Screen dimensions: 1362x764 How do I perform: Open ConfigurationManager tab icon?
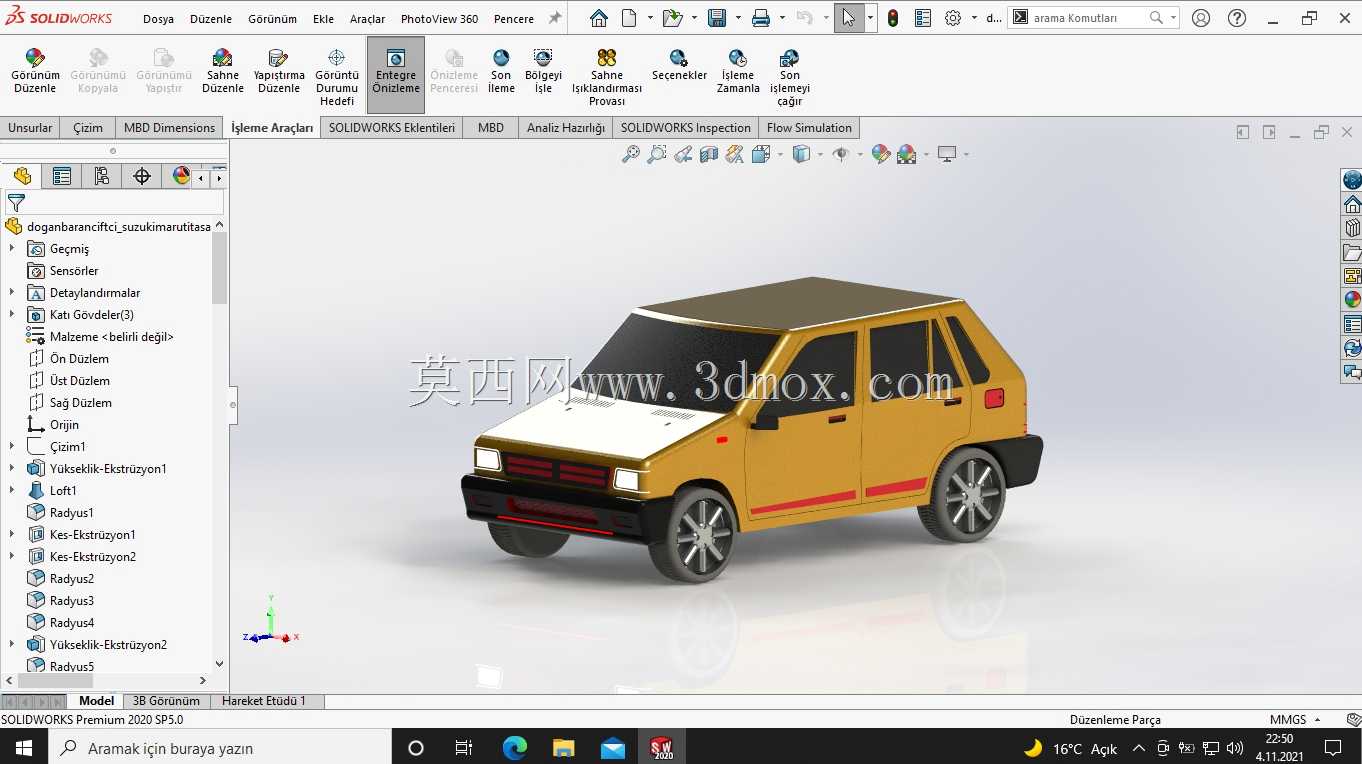[x=102, y=176]
